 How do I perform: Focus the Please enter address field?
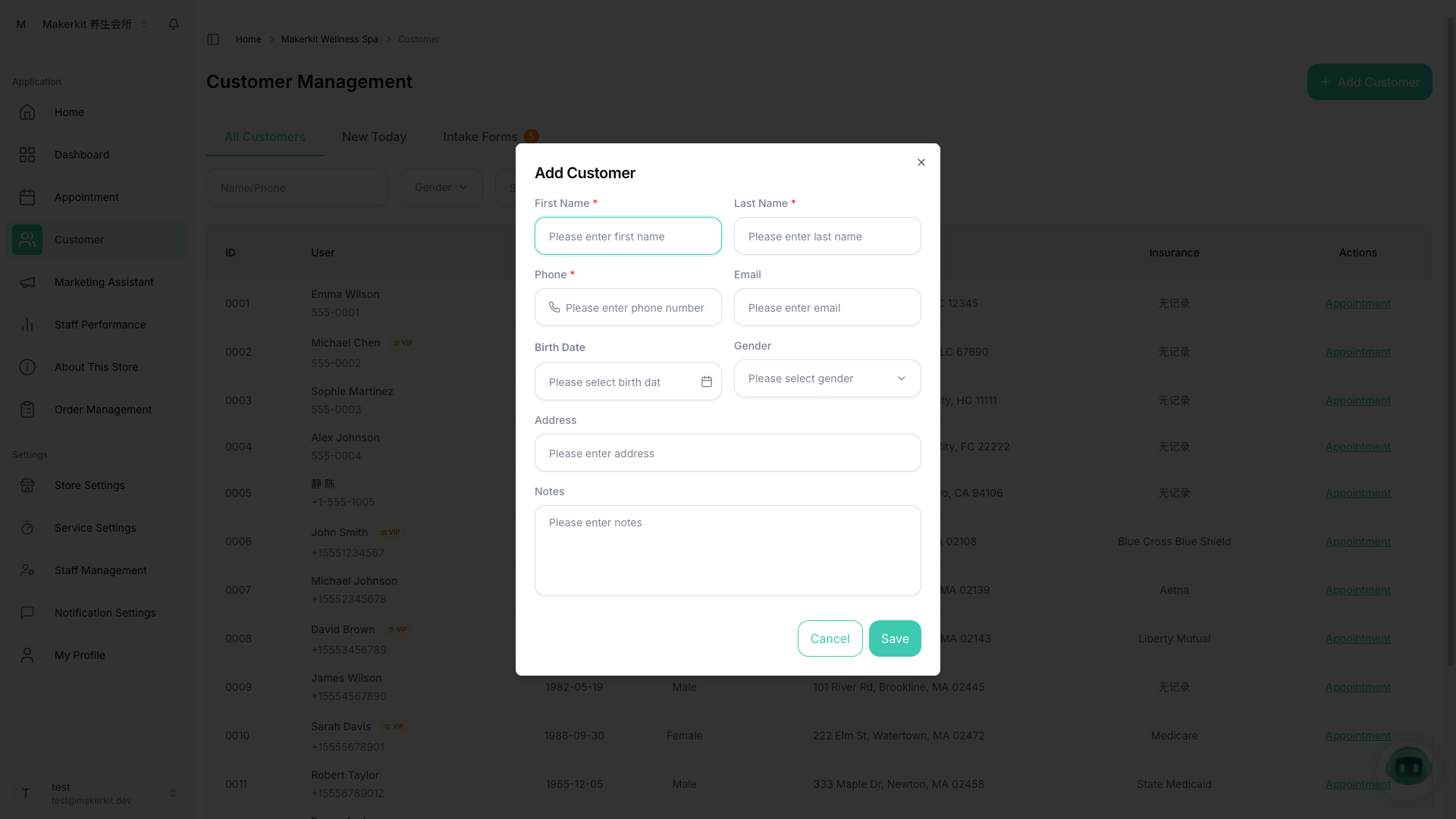pyautogui.click(x=727, y=453)
